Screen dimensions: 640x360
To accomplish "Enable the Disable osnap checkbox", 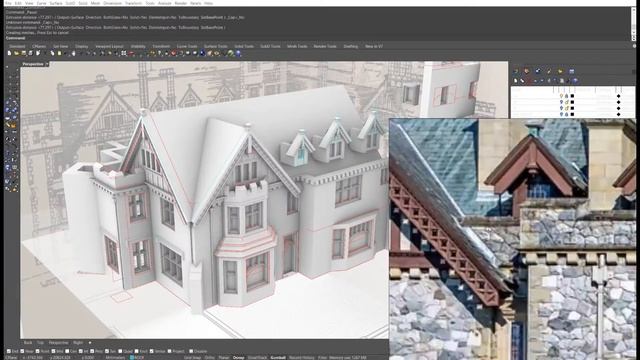I will (191, 351).
